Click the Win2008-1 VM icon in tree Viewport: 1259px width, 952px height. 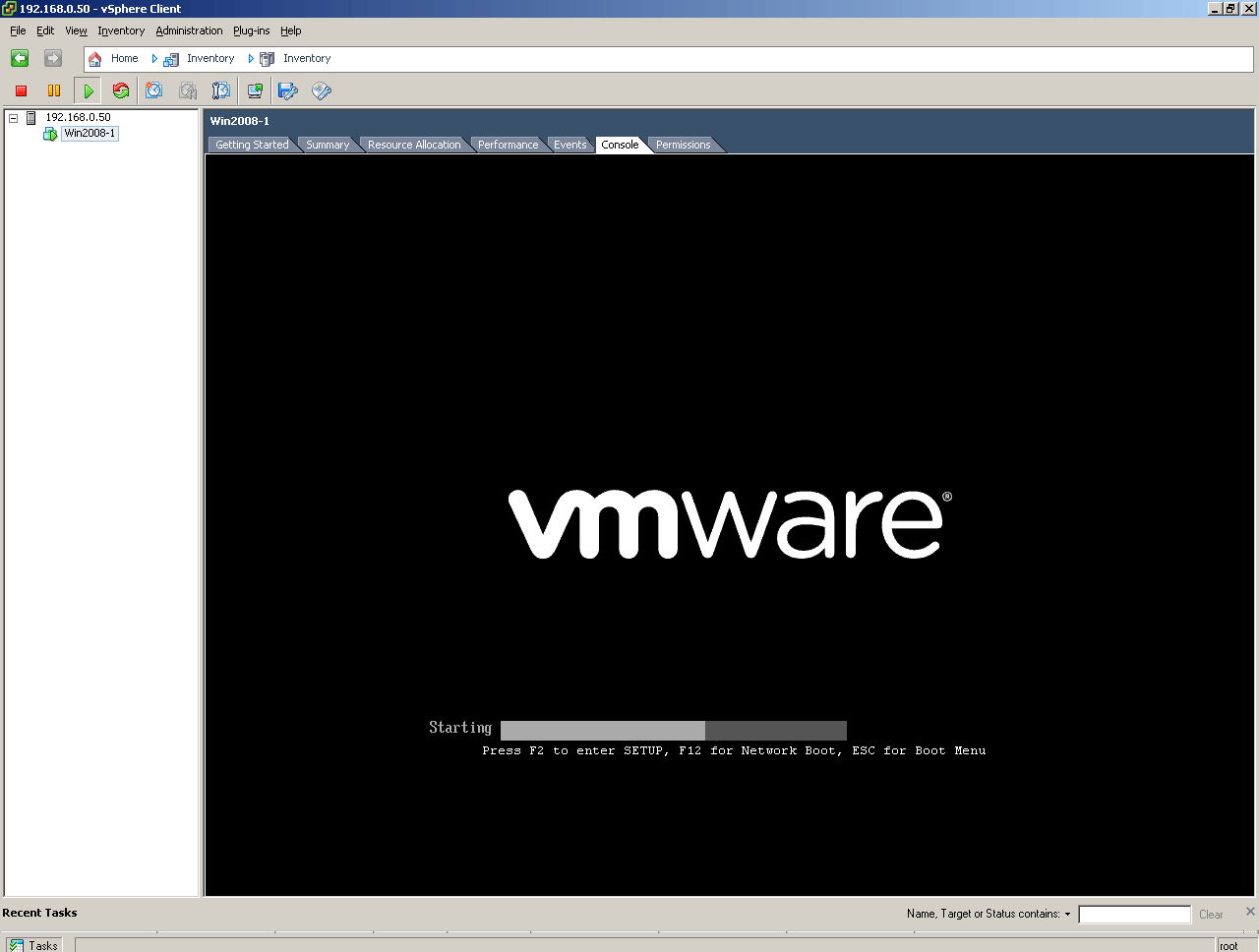point(50,134)
